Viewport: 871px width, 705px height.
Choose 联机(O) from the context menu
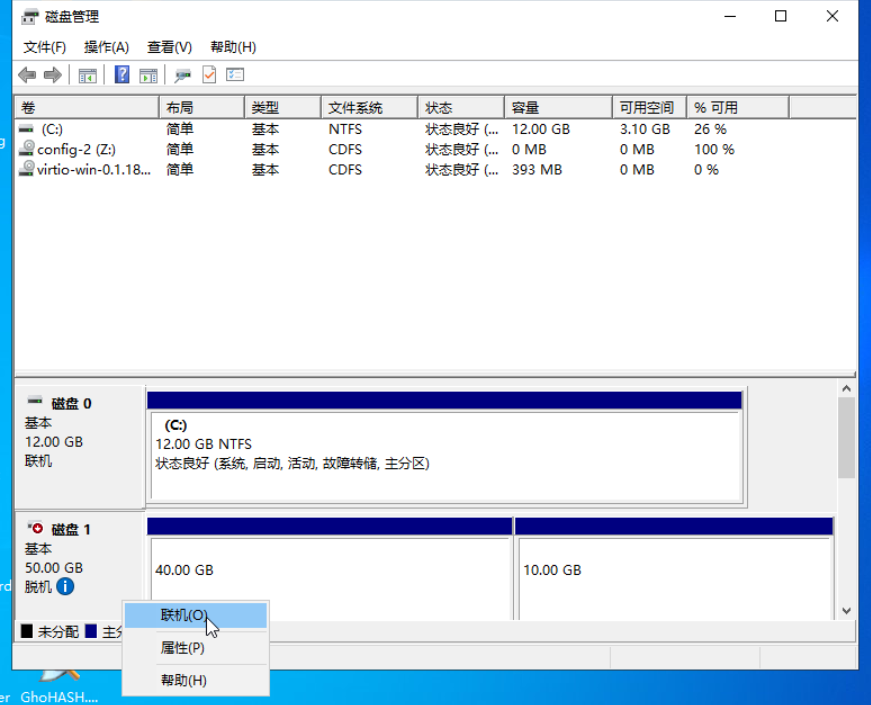click(184, 615)
